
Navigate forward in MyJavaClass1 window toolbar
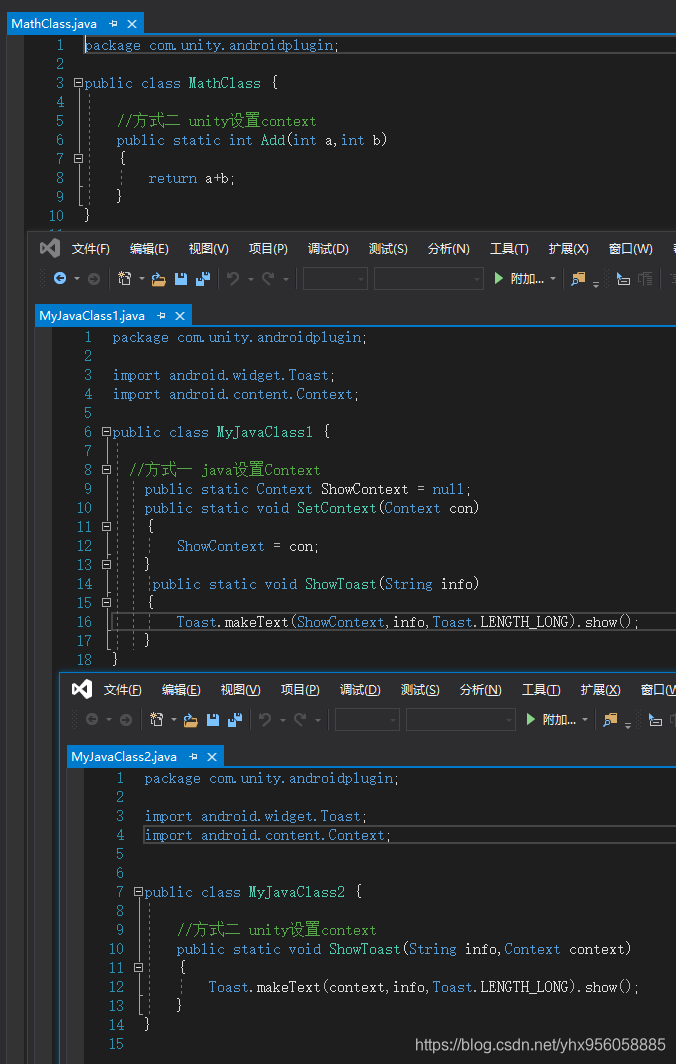pyautogui.click(x=94, y=278)
